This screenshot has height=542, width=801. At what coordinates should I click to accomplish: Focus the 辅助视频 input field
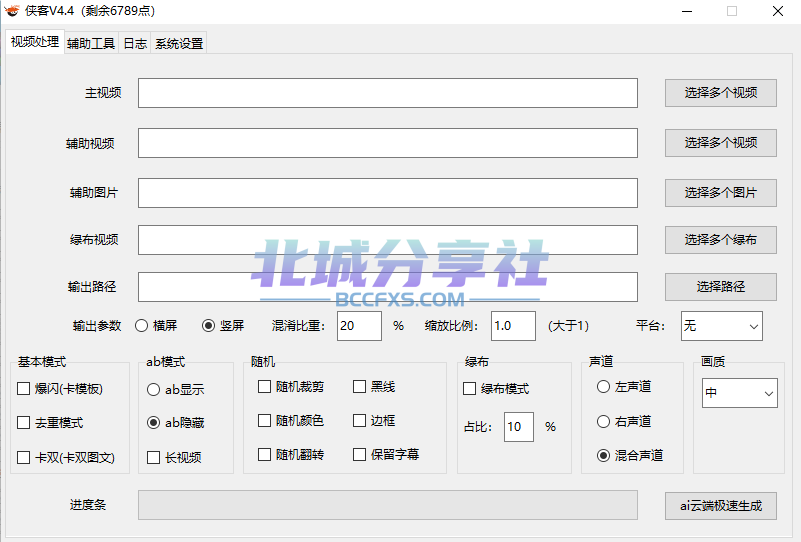click(x=388, y=143)
